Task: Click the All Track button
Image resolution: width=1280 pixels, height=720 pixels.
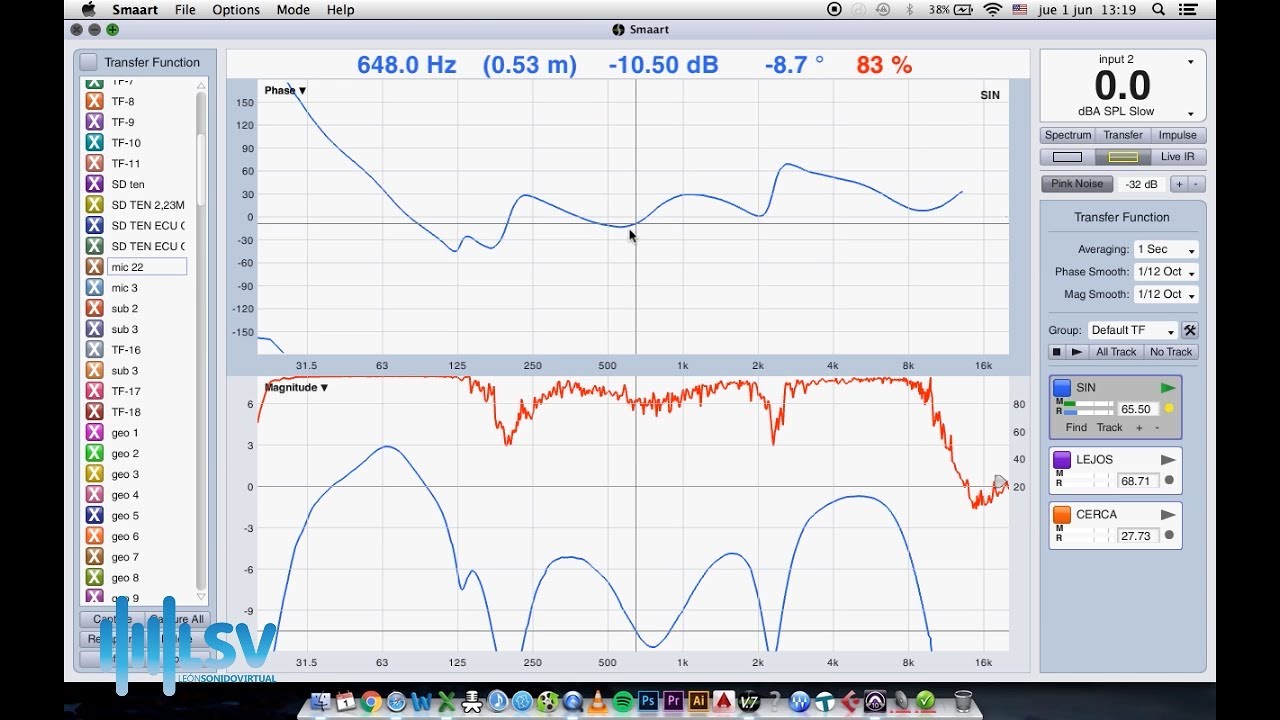Action: pyautogui.click(x=1116, y=352)
